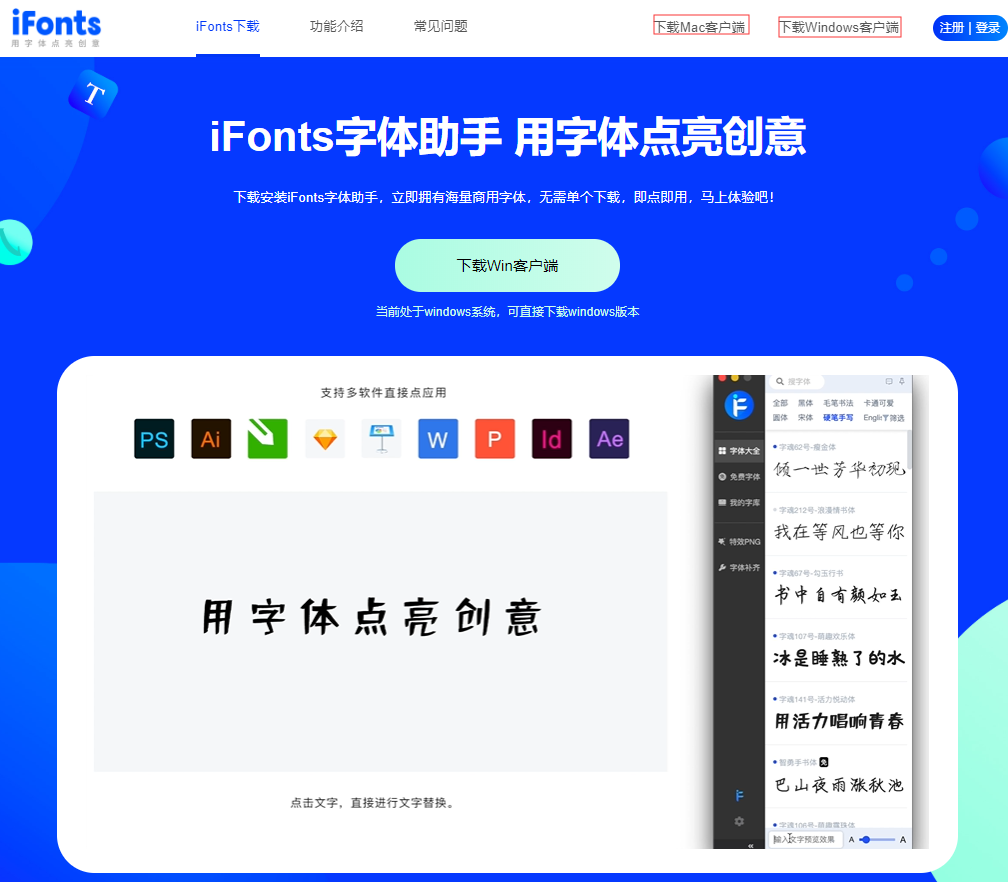Click the 注册 | 登录 button
The image size is (1008, 882).
tap(969, 28)
